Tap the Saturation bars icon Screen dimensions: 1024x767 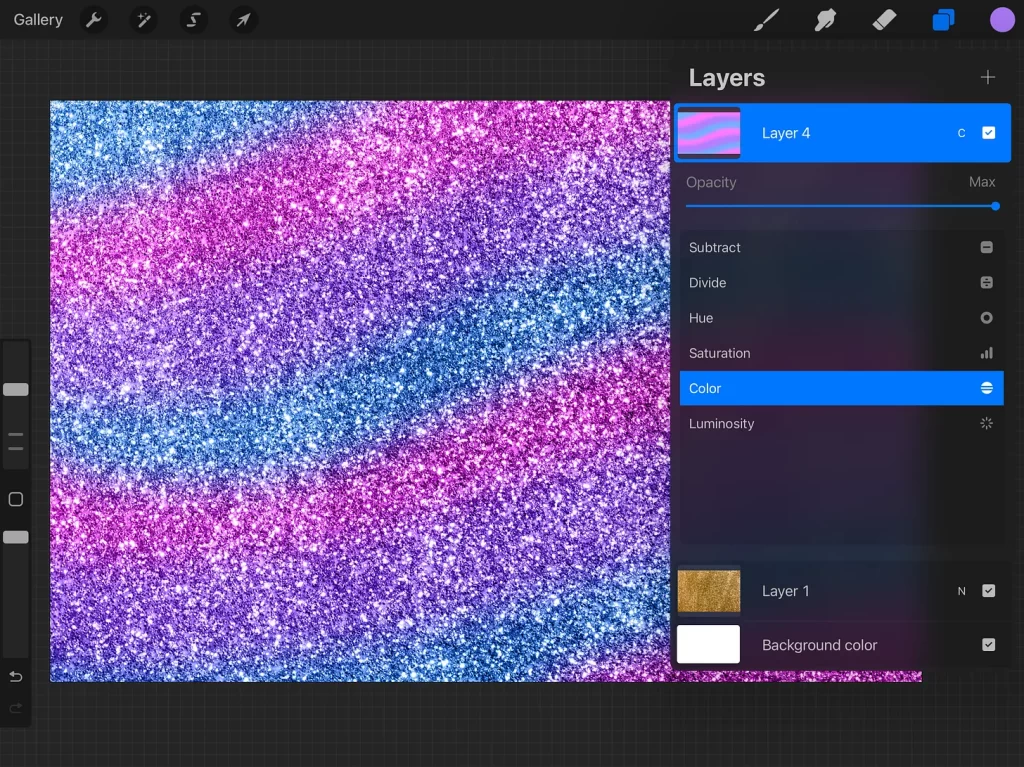click(x=987, y=353)
